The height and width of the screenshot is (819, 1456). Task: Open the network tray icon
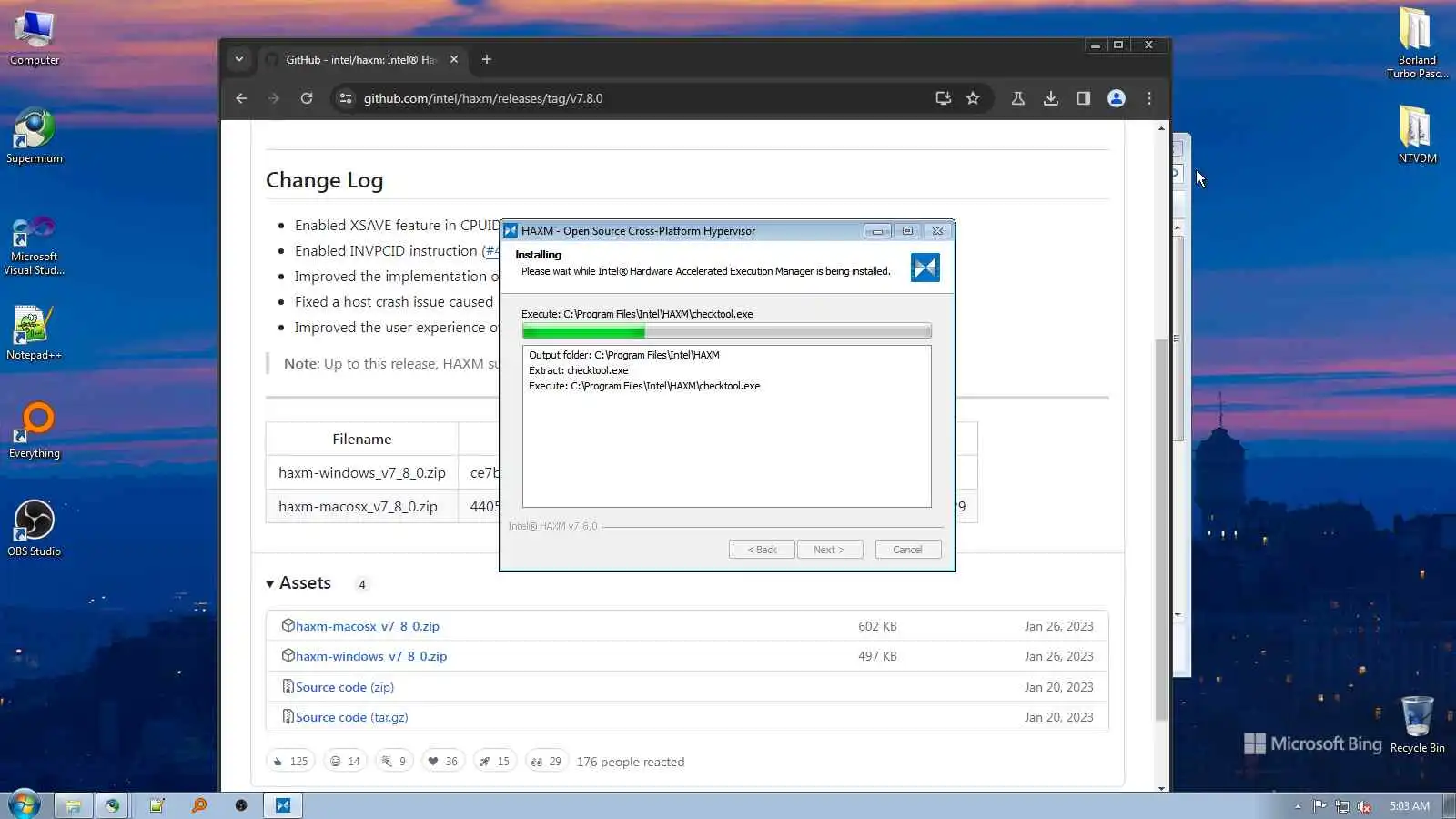[1342, 806]
